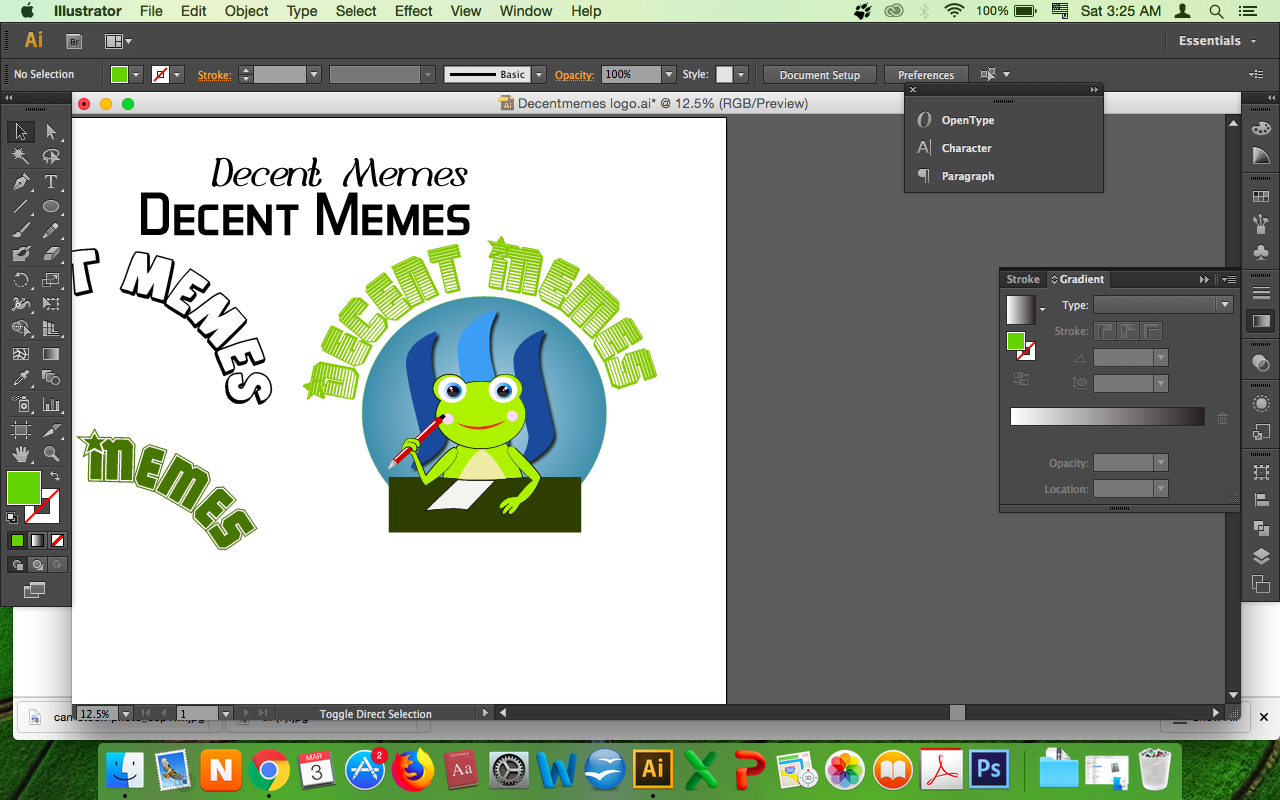1280x800 pixels.
Task: Open the Symbols panel (club icon)
Action: [x=1261, y=253]
